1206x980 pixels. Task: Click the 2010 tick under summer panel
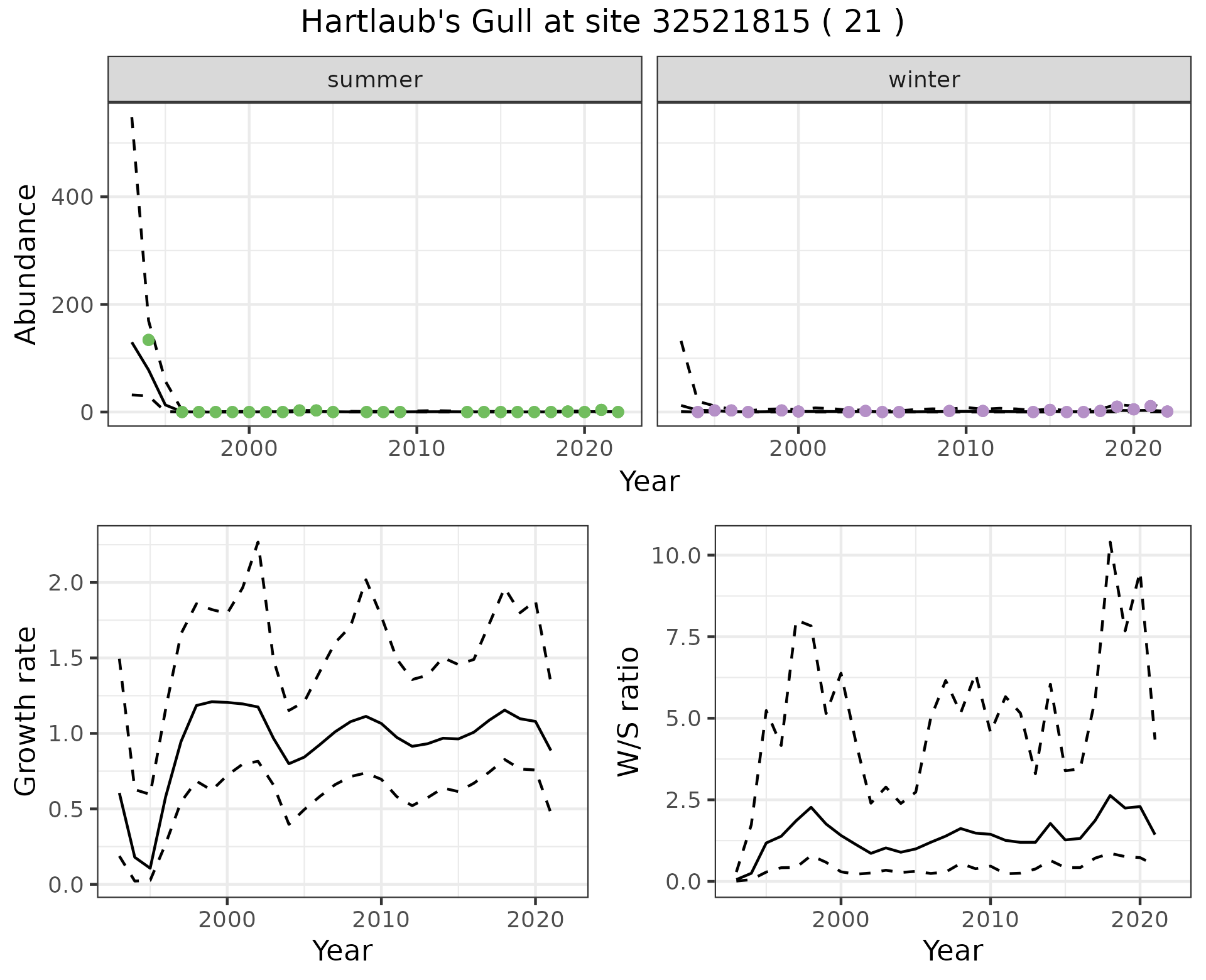point(416,449)
